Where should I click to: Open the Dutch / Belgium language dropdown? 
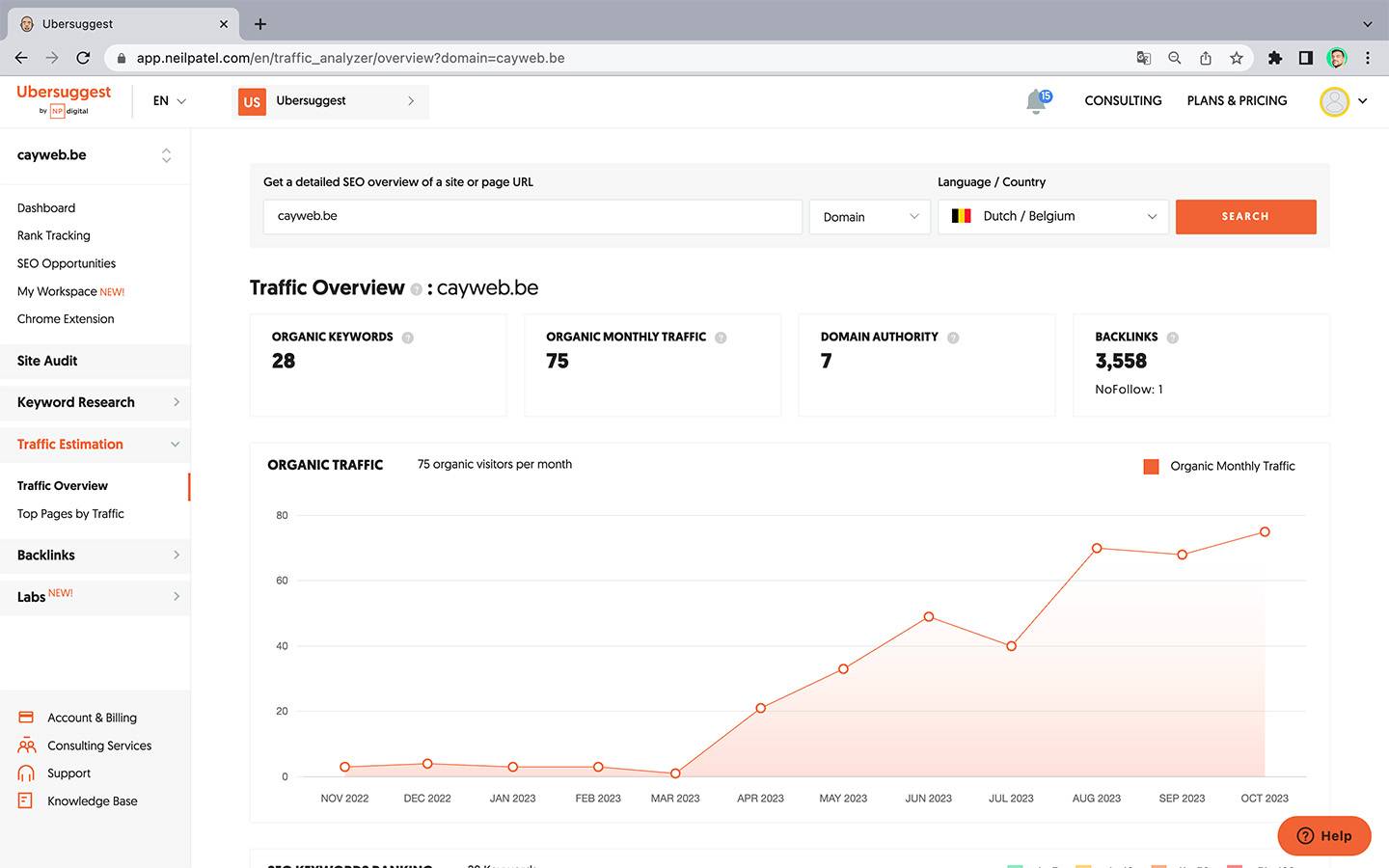[1053, 217]
